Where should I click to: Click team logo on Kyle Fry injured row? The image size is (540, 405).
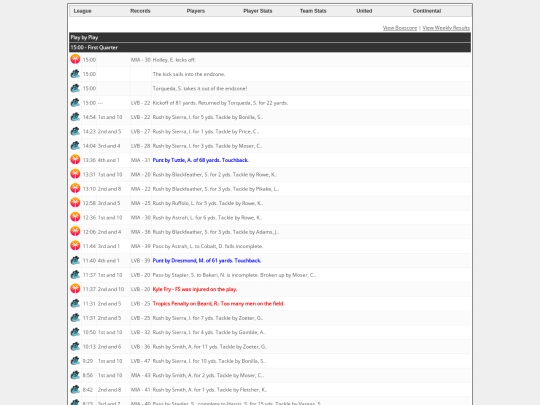click(75, 289)
